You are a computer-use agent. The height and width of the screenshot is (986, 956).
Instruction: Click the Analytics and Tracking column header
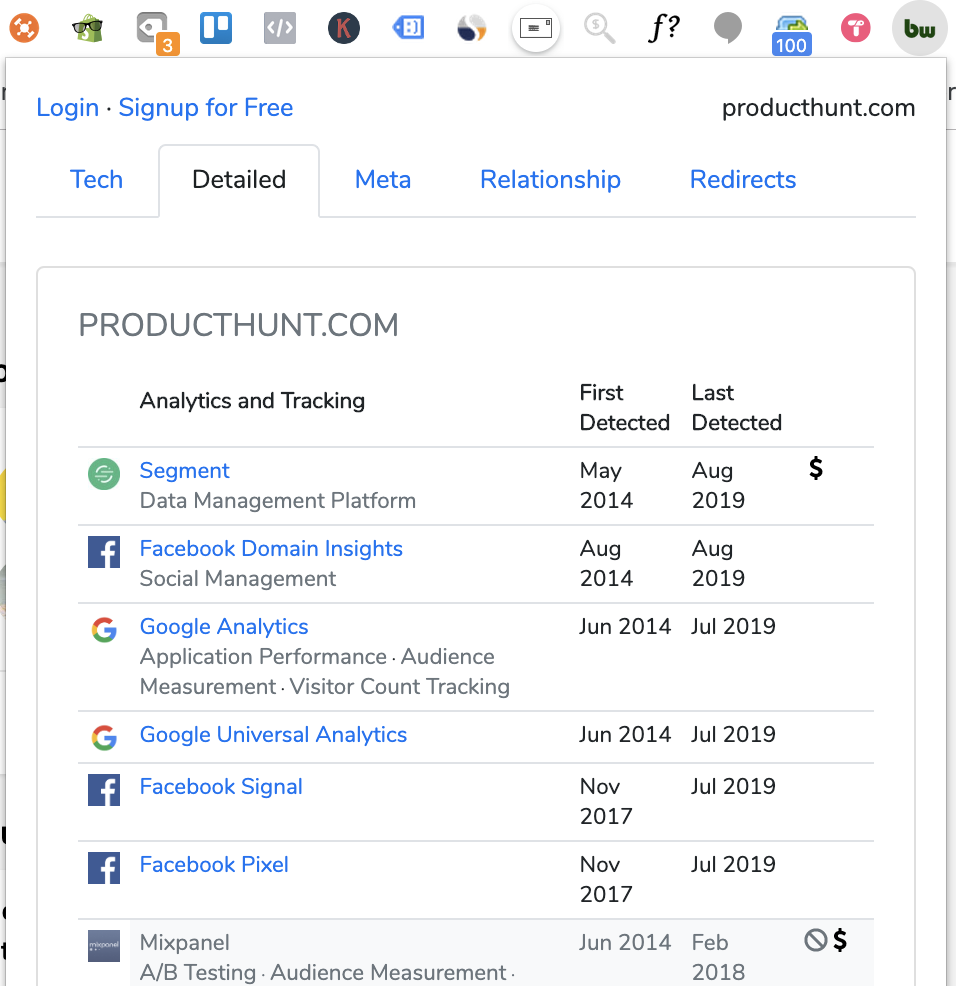click(252, 401)
